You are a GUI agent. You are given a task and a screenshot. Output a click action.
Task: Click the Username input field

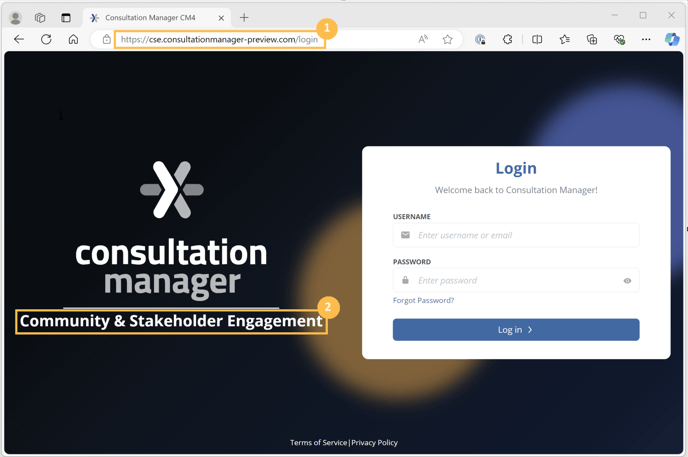click(516, 235)
